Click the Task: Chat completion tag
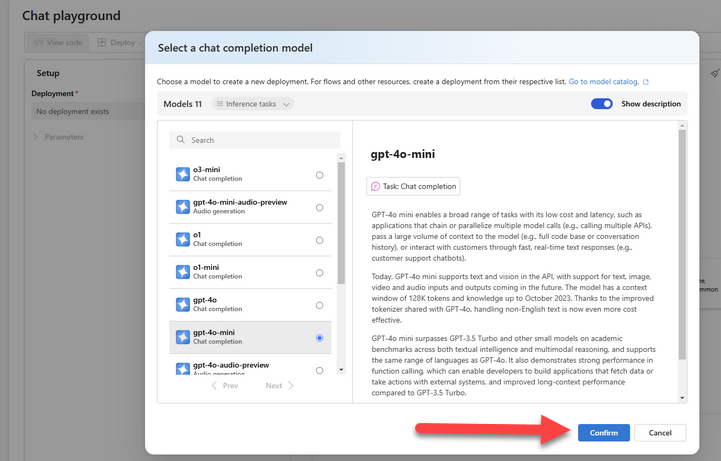 coord(413,186)
